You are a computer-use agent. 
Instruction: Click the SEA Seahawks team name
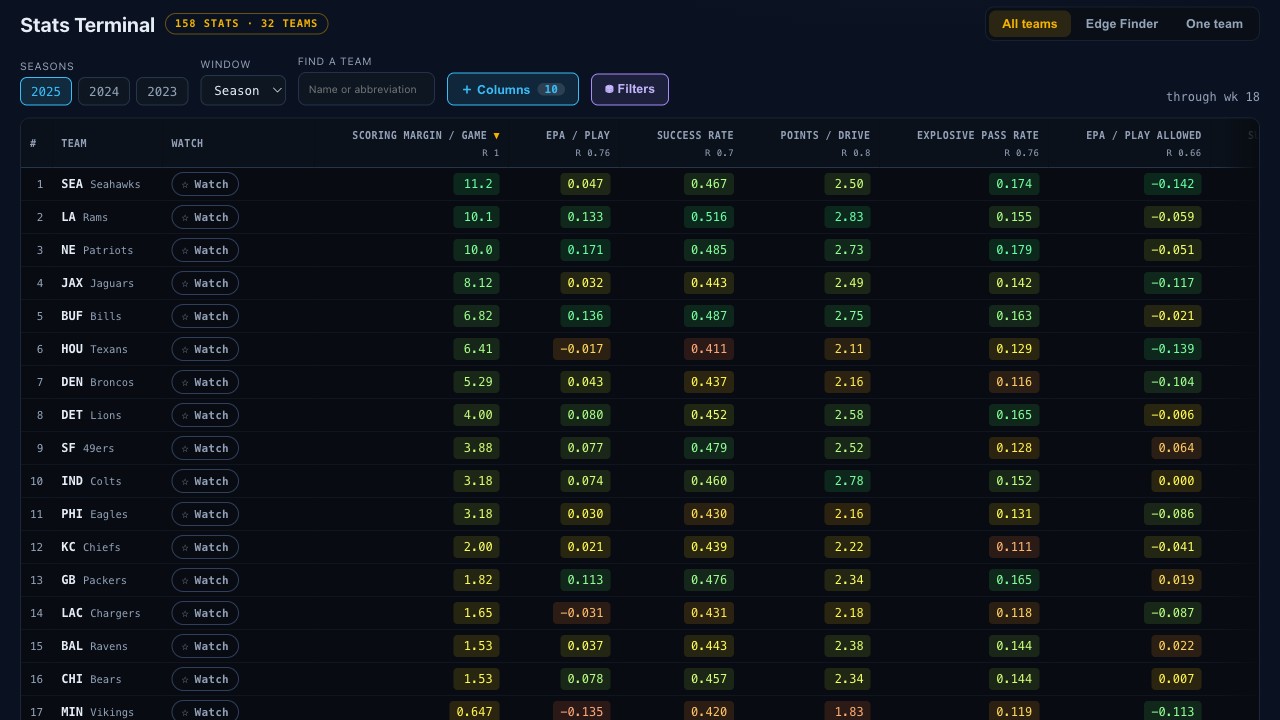click(x=101, y=184)
